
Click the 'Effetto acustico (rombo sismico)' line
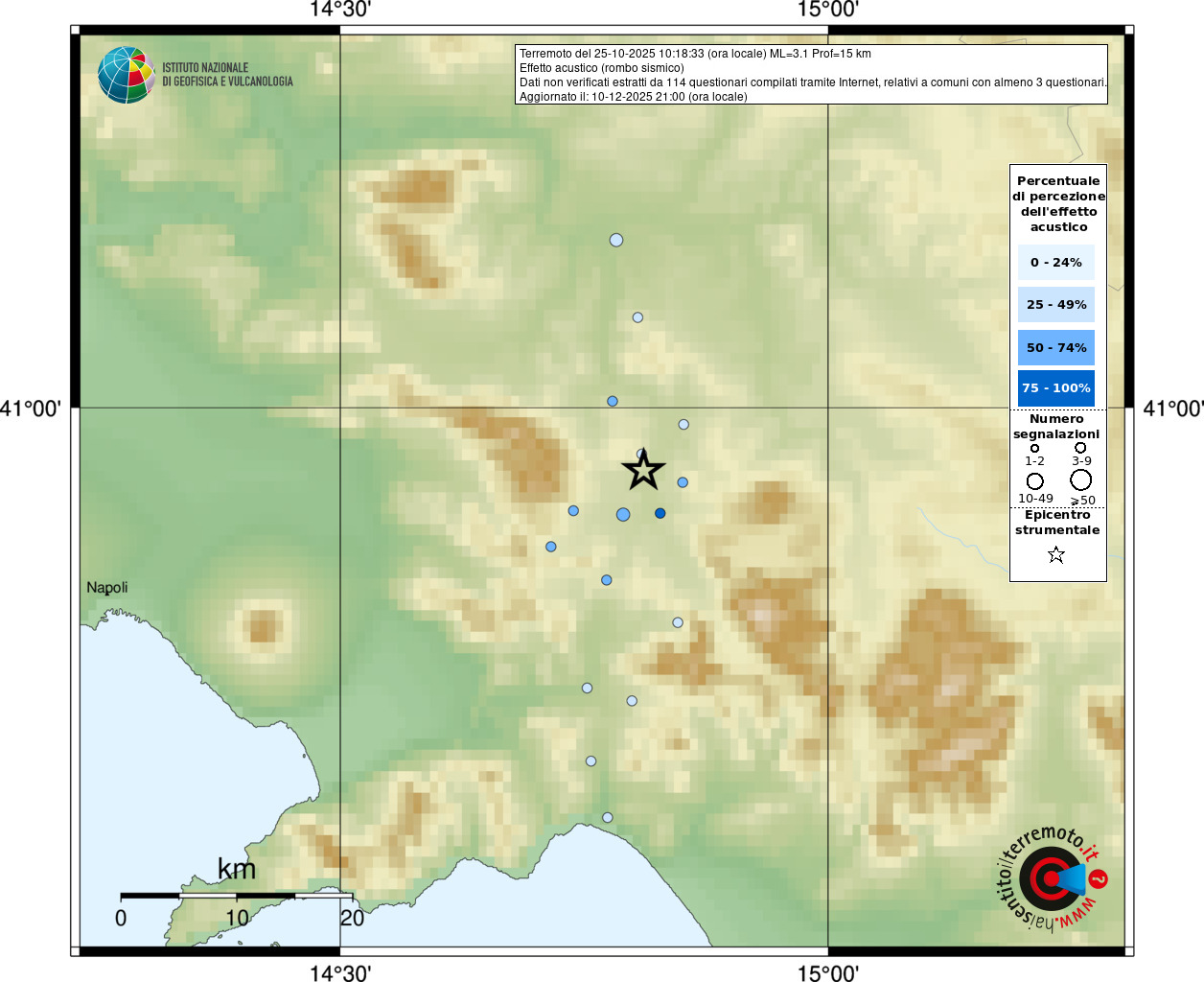(602, 68)
